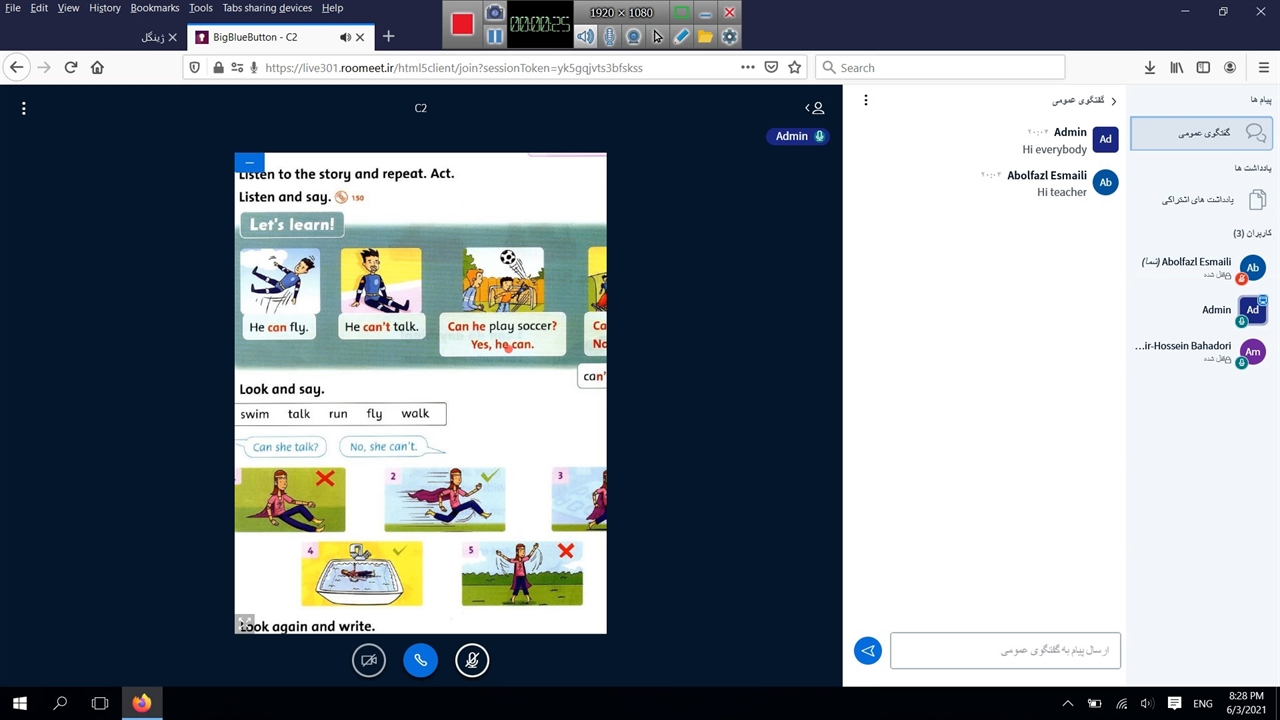Pause the screen recording
1280x720 pixels.
pyautogui.click(x=494, y=36)
